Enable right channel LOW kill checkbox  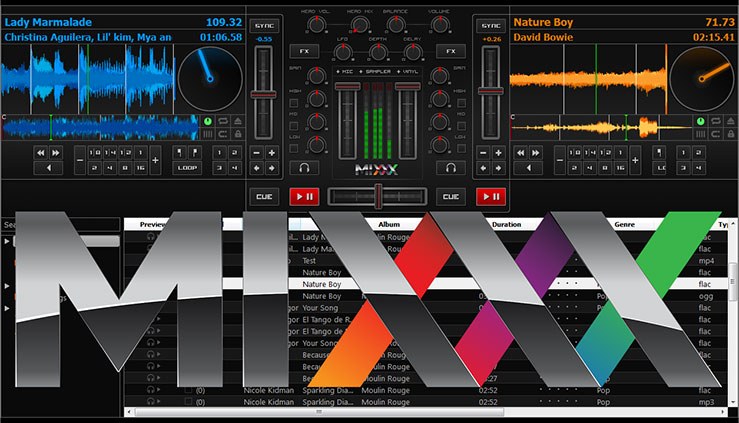click(x=461, y=148)
